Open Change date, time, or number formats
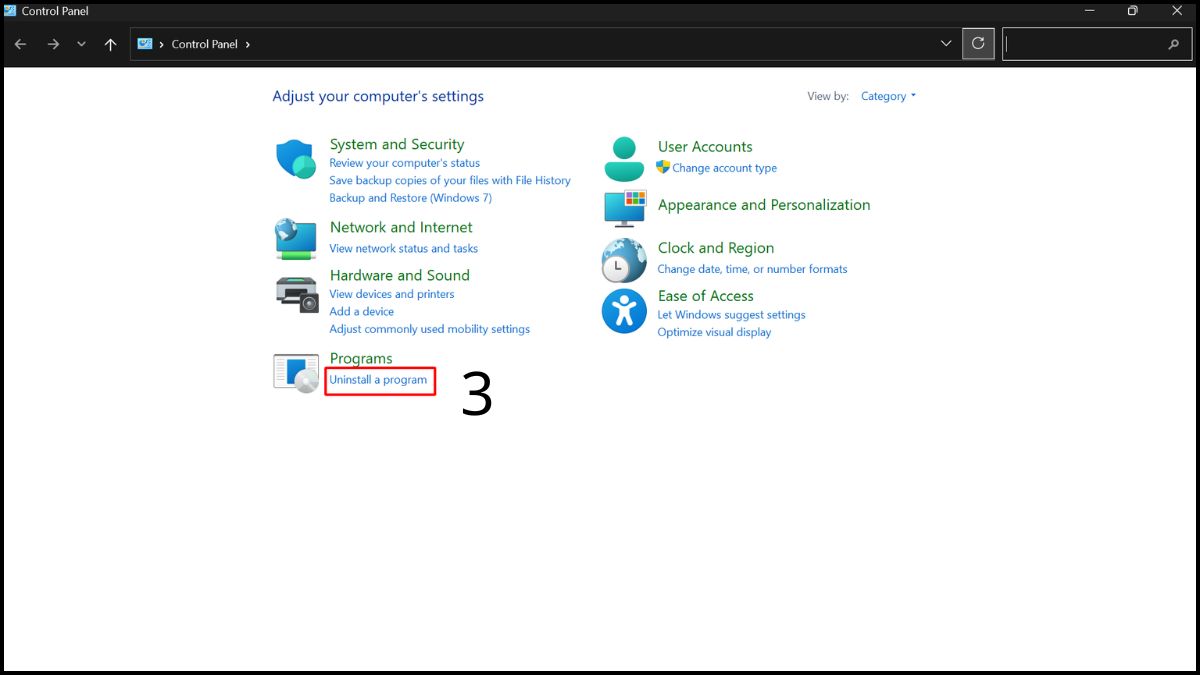 pyautogui.click(x=752, y=269)
